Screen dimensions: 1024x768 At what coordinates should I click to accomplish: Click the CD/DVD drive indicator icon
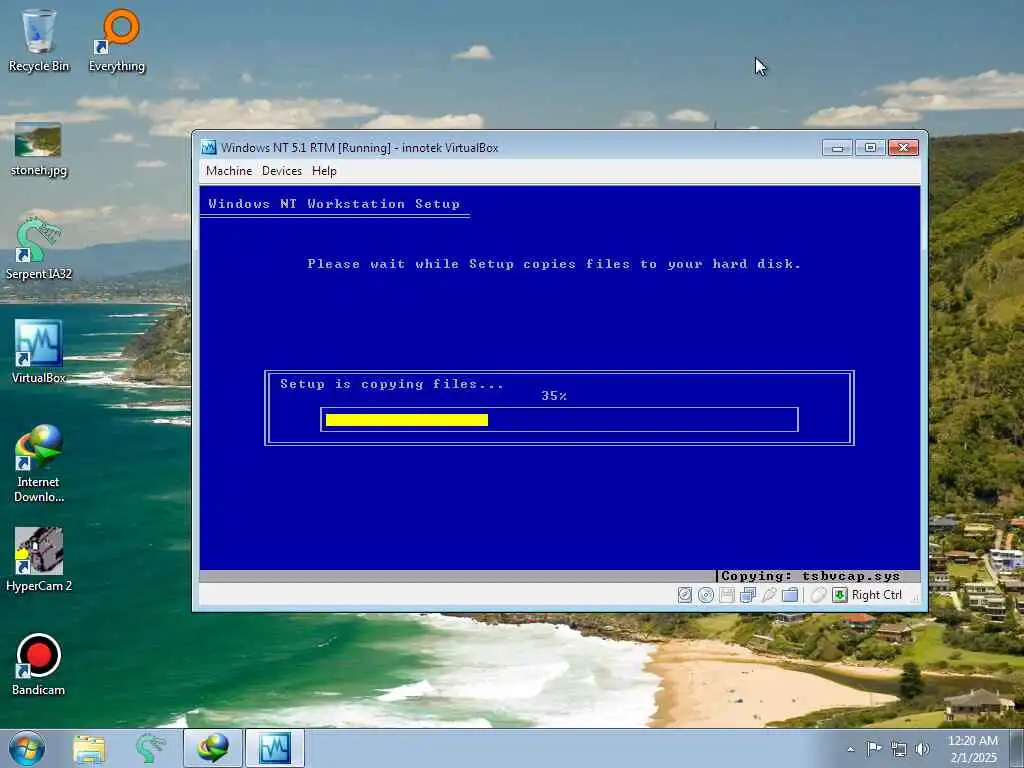coord(706,595)
